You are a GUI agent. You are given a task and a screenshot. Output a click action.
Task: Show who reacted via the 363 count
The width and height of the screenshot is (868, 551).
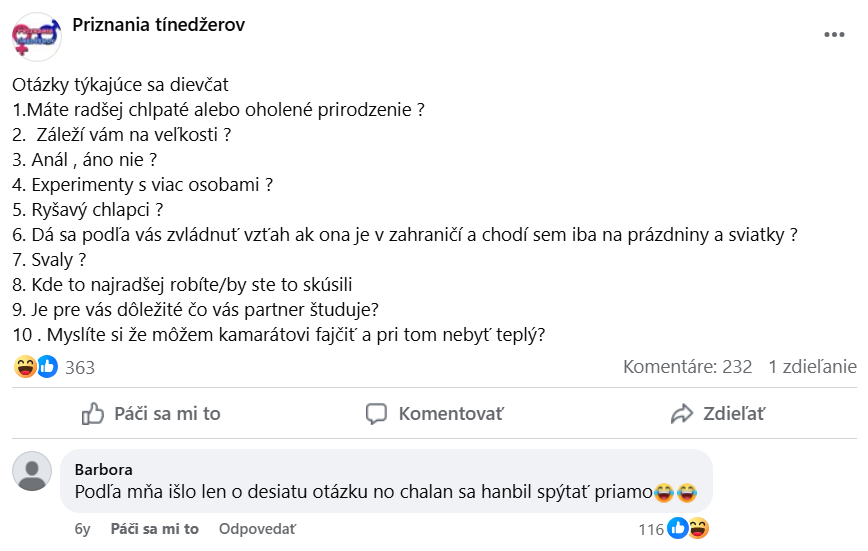[x=80, y=368]
